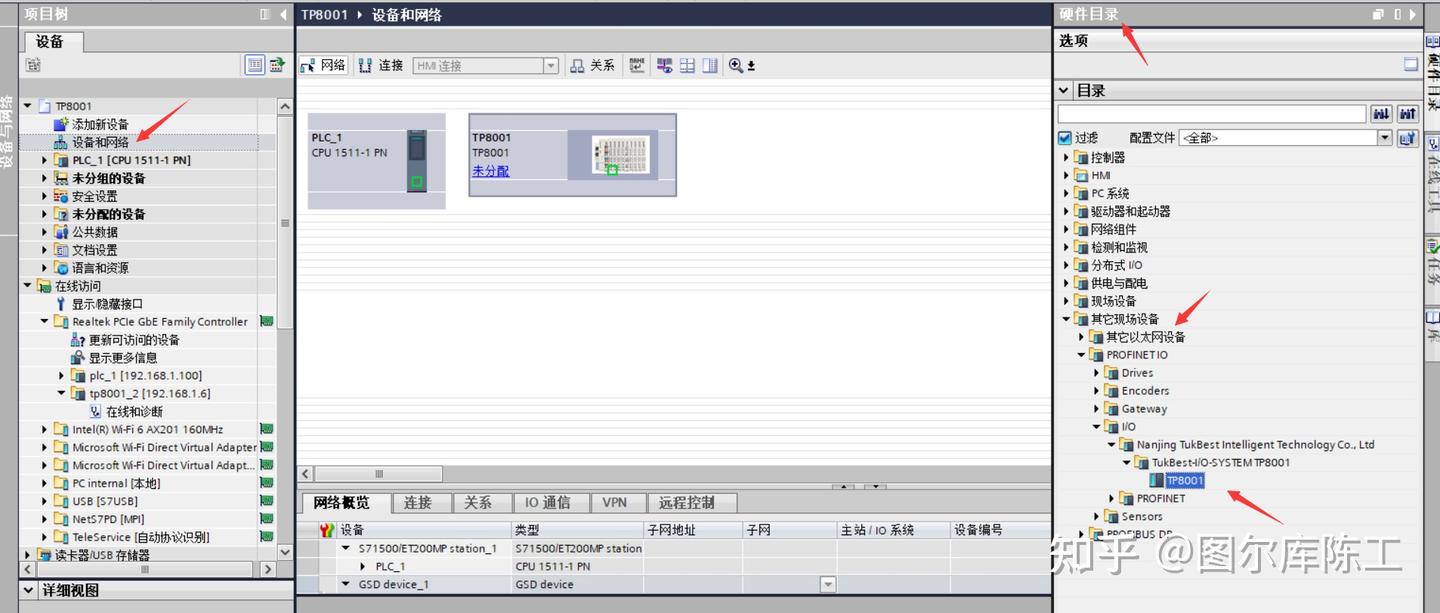The width and height of the screenshot is (1440, 613).
Task: Expand the plc_1 [192.168.1.100] node
Action: pyautogui.click(x=61, y=376)
